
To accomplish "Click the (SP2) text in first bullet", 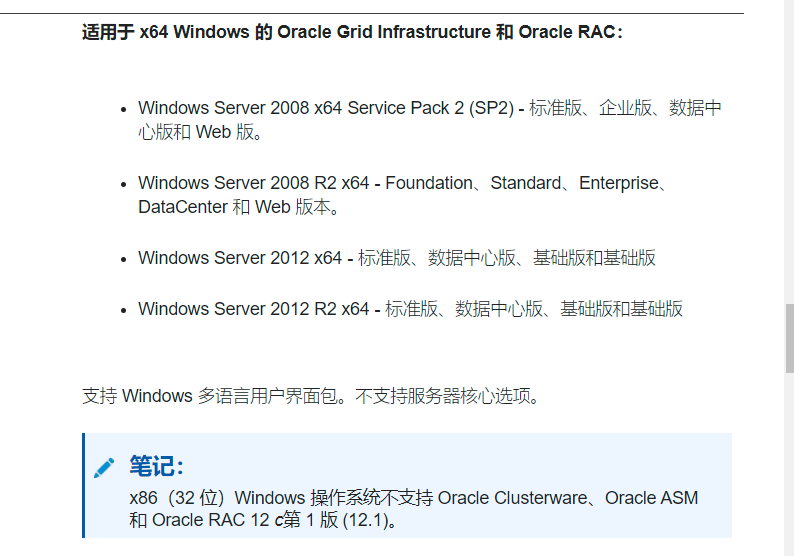I will tap(491, 108).
